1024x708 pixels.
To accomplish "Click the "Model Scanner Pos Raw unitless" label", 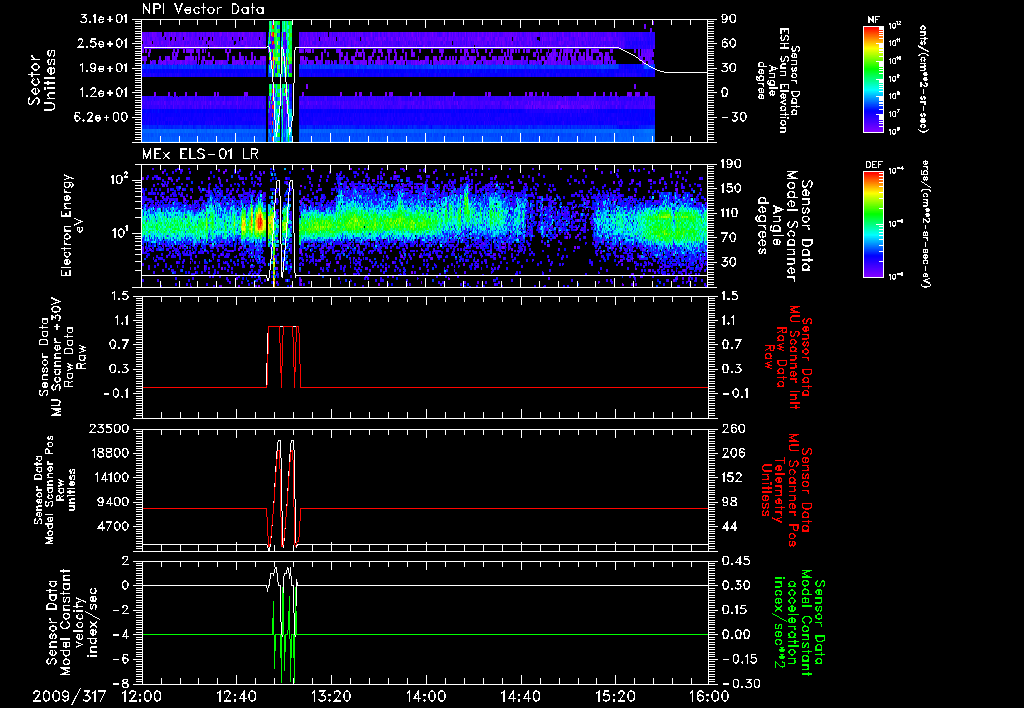I will [55, 490].
